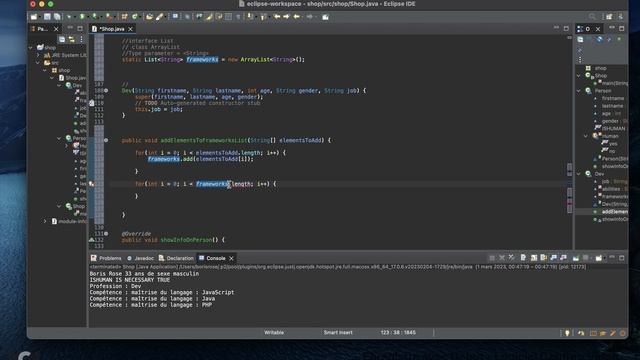
Task: Expand the module-info node in Package Explorer
Action: pos(45,221)
